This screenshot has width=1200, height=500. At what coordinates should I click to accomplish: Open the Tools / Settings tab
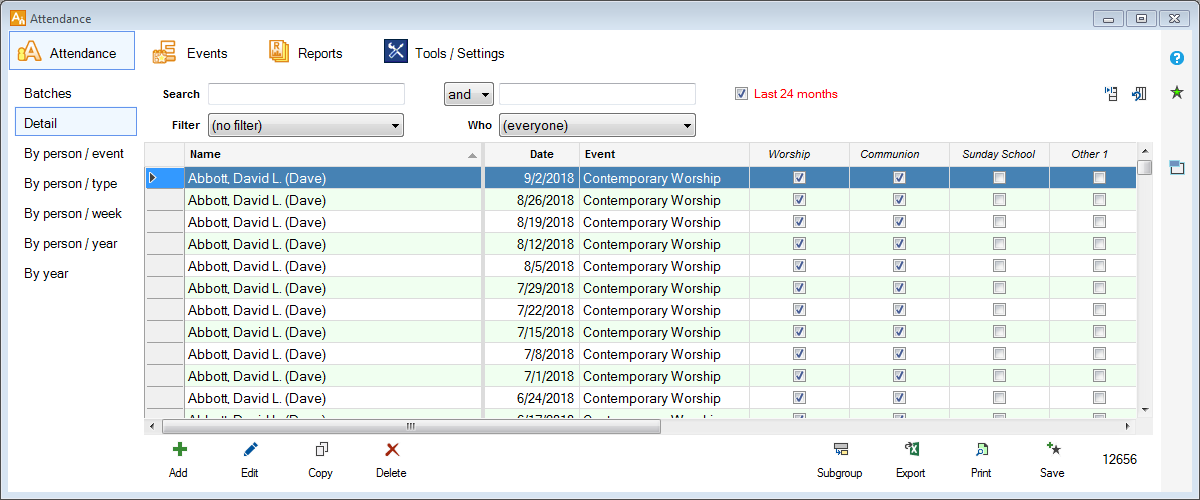(445, 53)
